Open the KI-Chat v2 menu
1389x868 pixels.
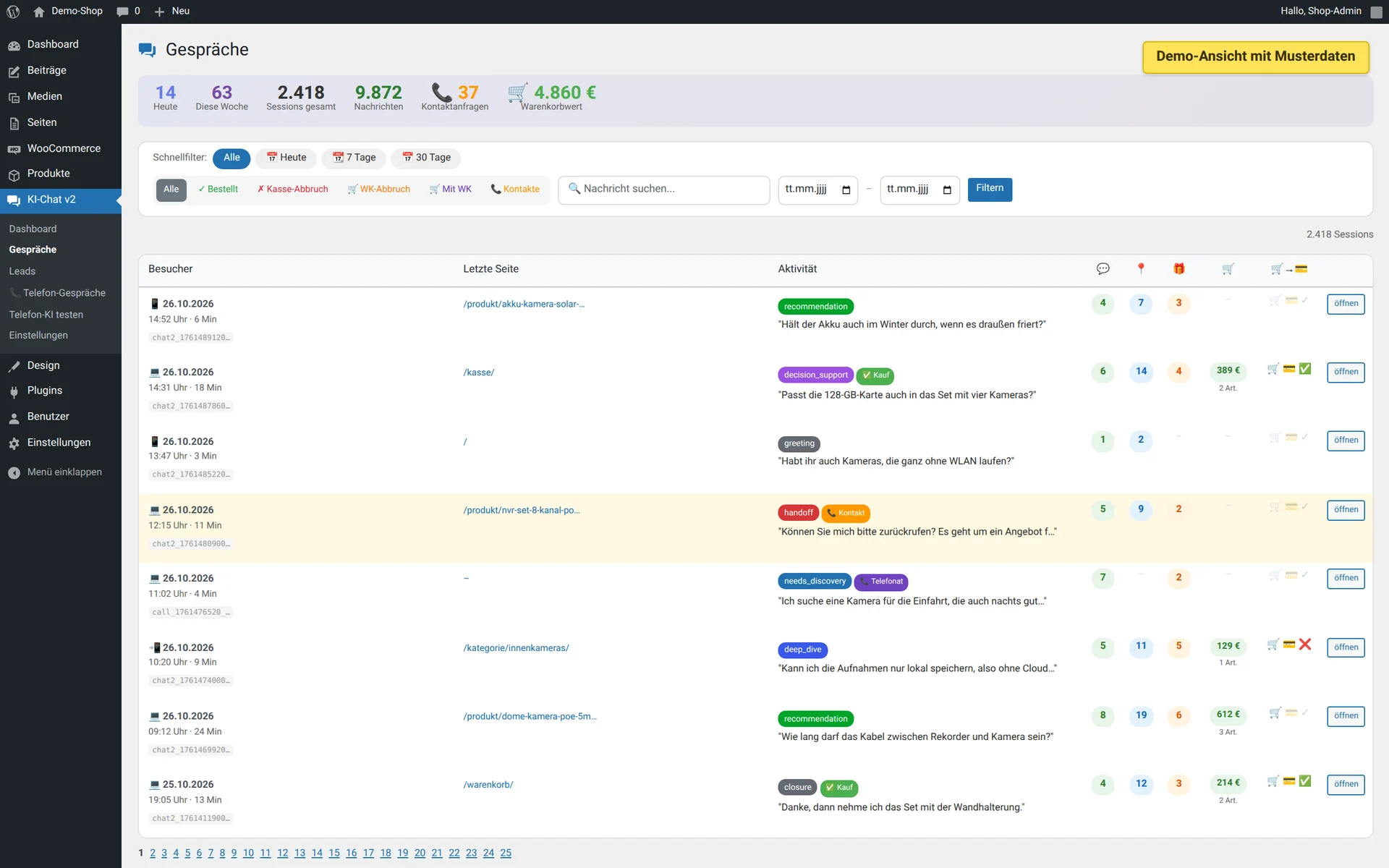[61, 200]
